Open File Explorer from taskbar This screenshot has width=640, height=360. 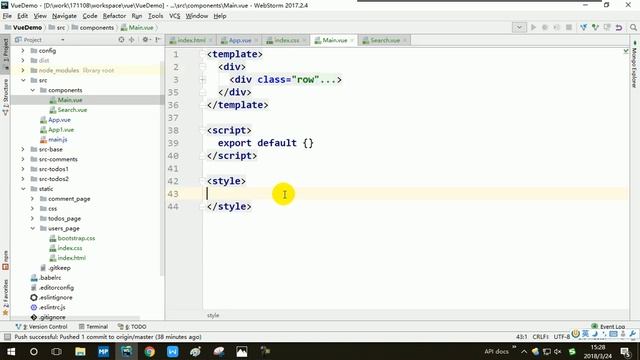tap(80, 351)
